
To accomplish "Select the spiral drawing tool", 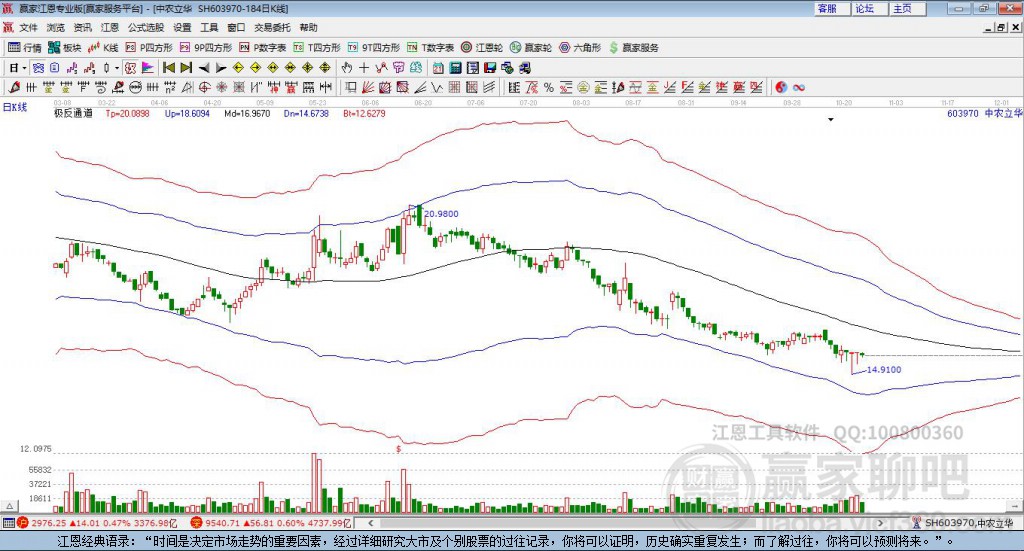I will 101,87.
